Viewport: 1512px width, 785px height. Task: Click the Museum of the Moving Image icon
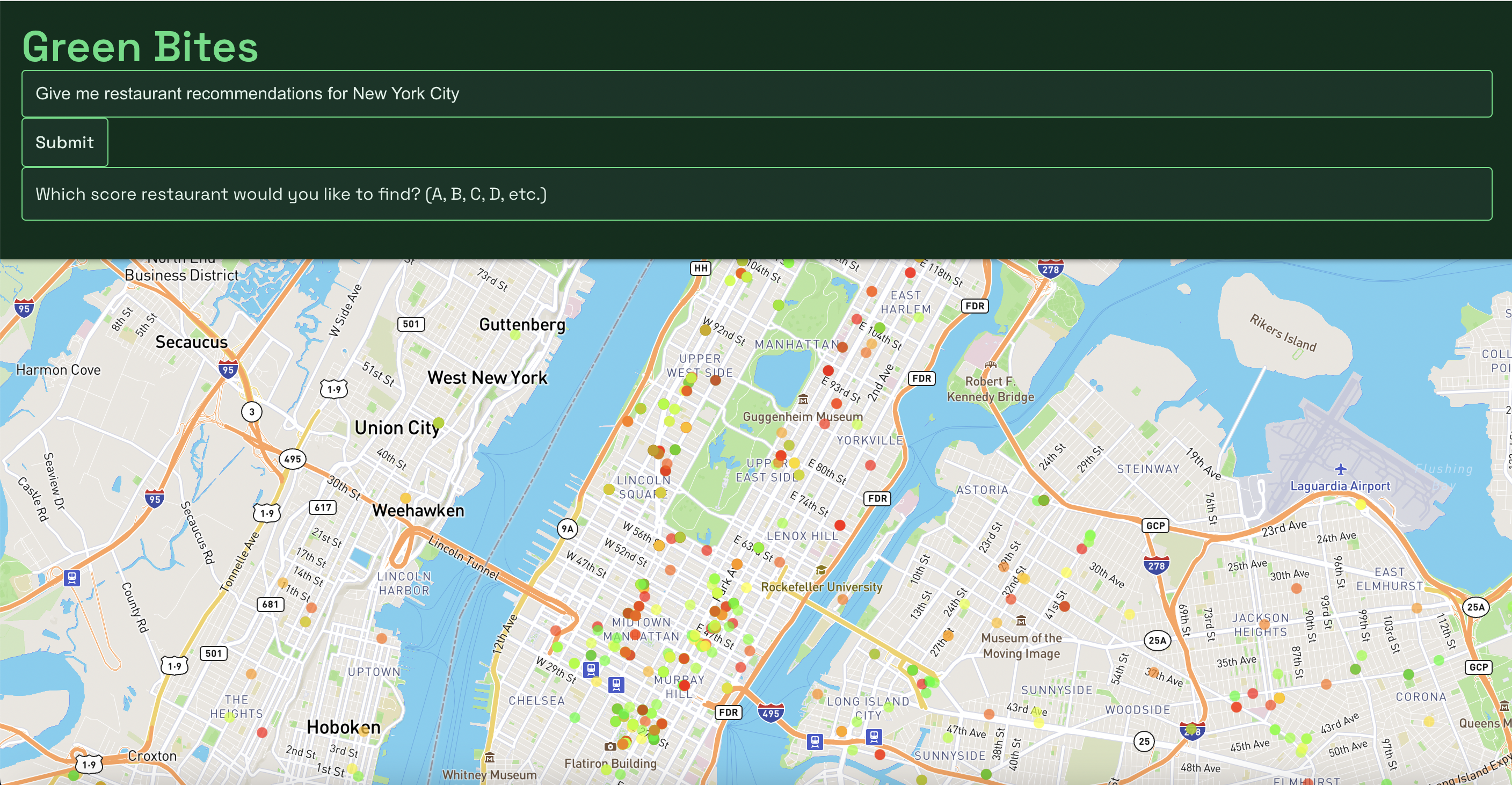pyautogui.click(x=1021, y=621)
